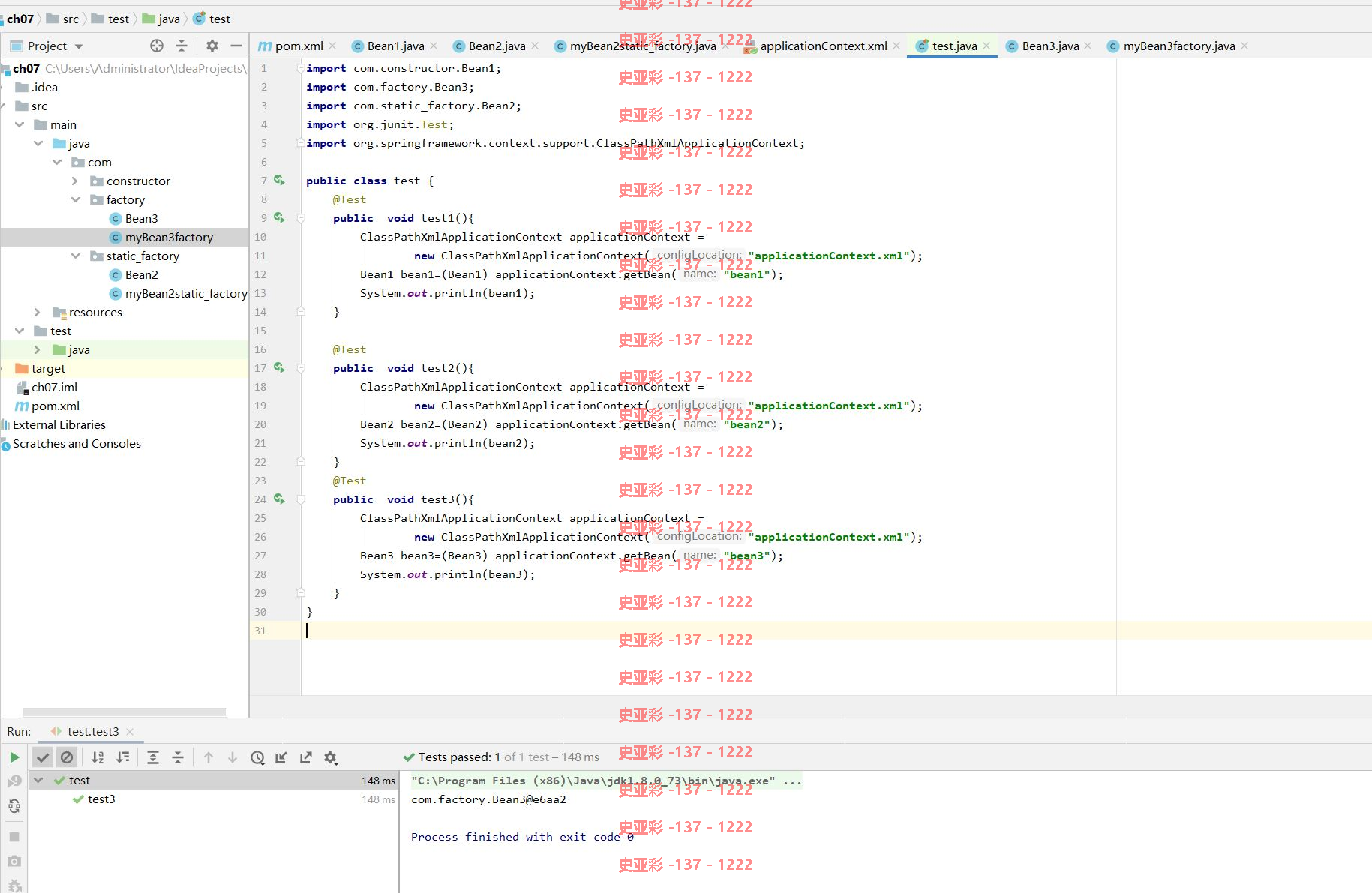
Task: Click src breadcrumb in navigation bar
Action: (63, 19)
